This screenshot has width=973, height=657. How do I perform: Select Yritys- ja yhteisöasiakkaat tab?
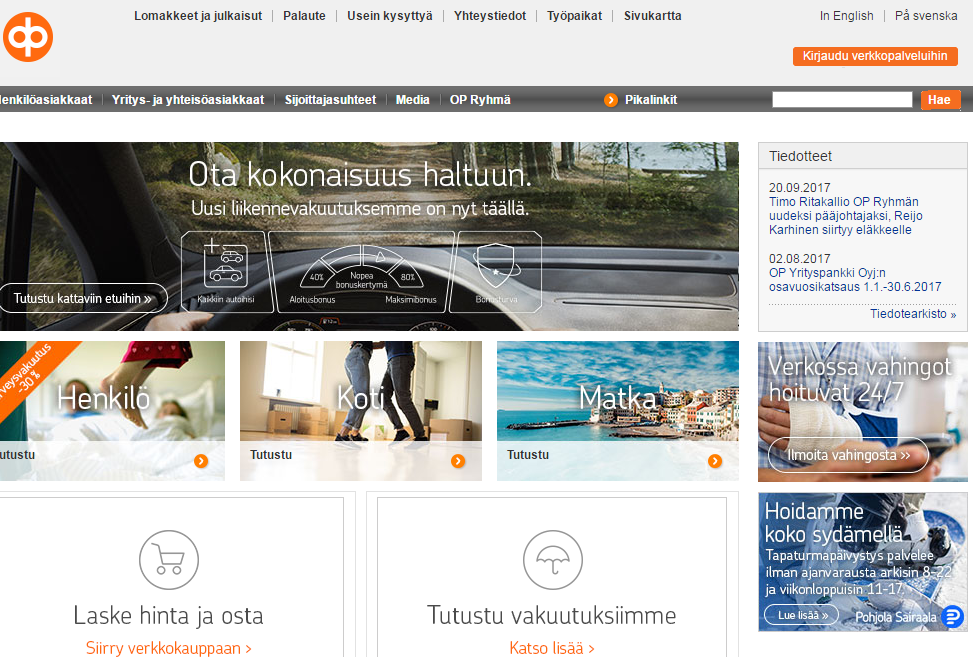pyautogui.click(x=187, y=100)
